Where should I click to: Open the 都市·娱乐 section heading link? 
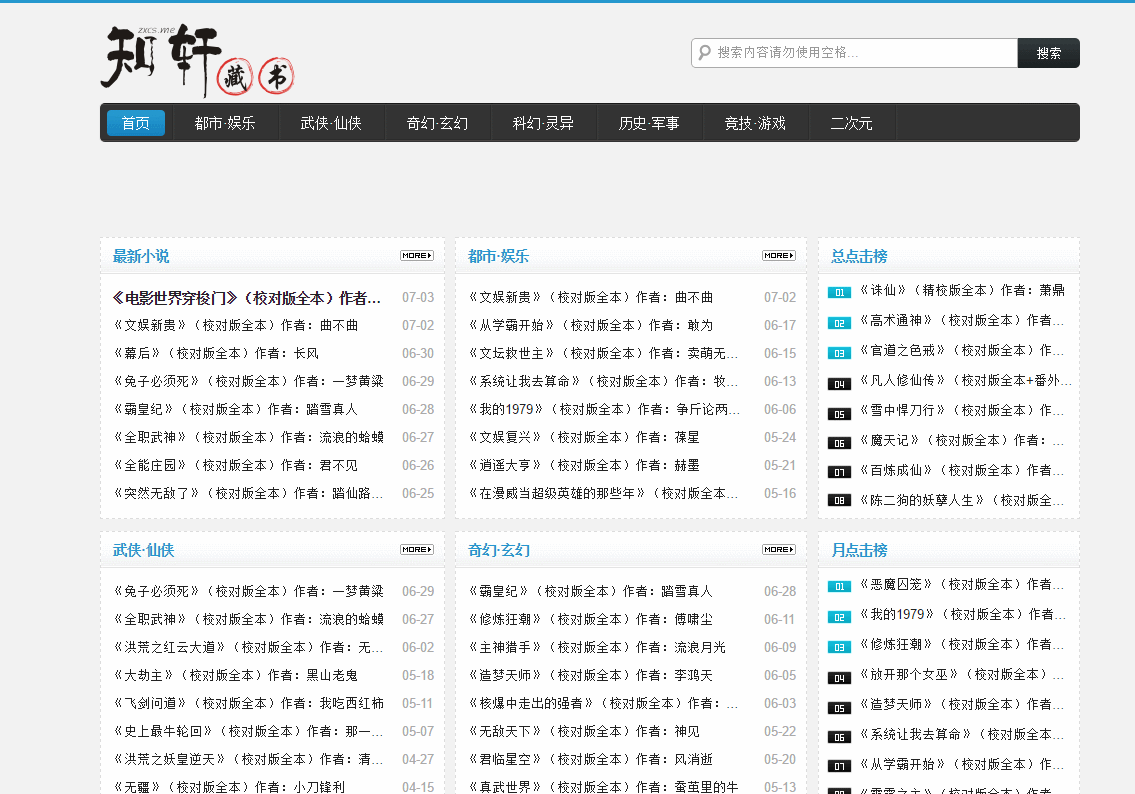(x=498, y=256)
